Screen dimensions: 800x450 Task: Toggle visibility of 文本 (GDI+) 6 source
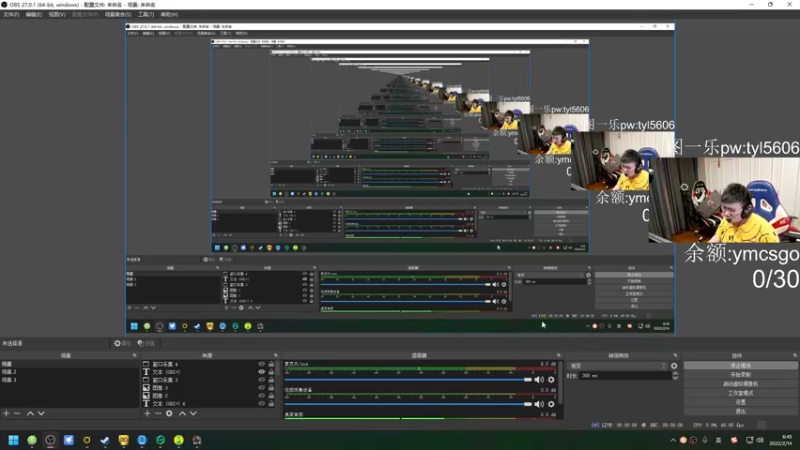coord(262,404)
